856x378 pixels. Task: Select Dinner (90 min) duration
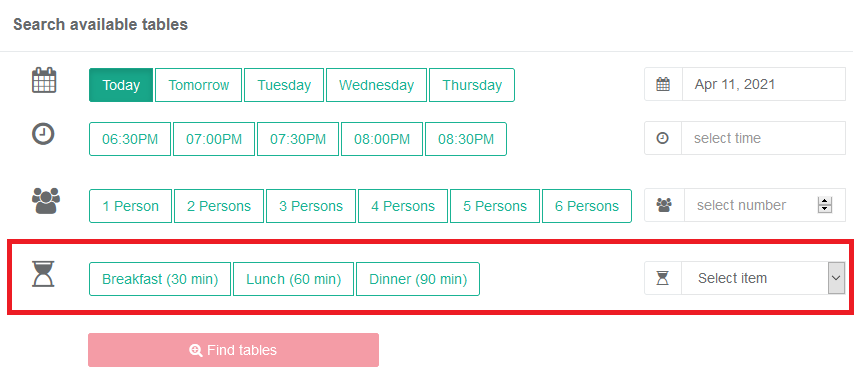click(418, 279)
